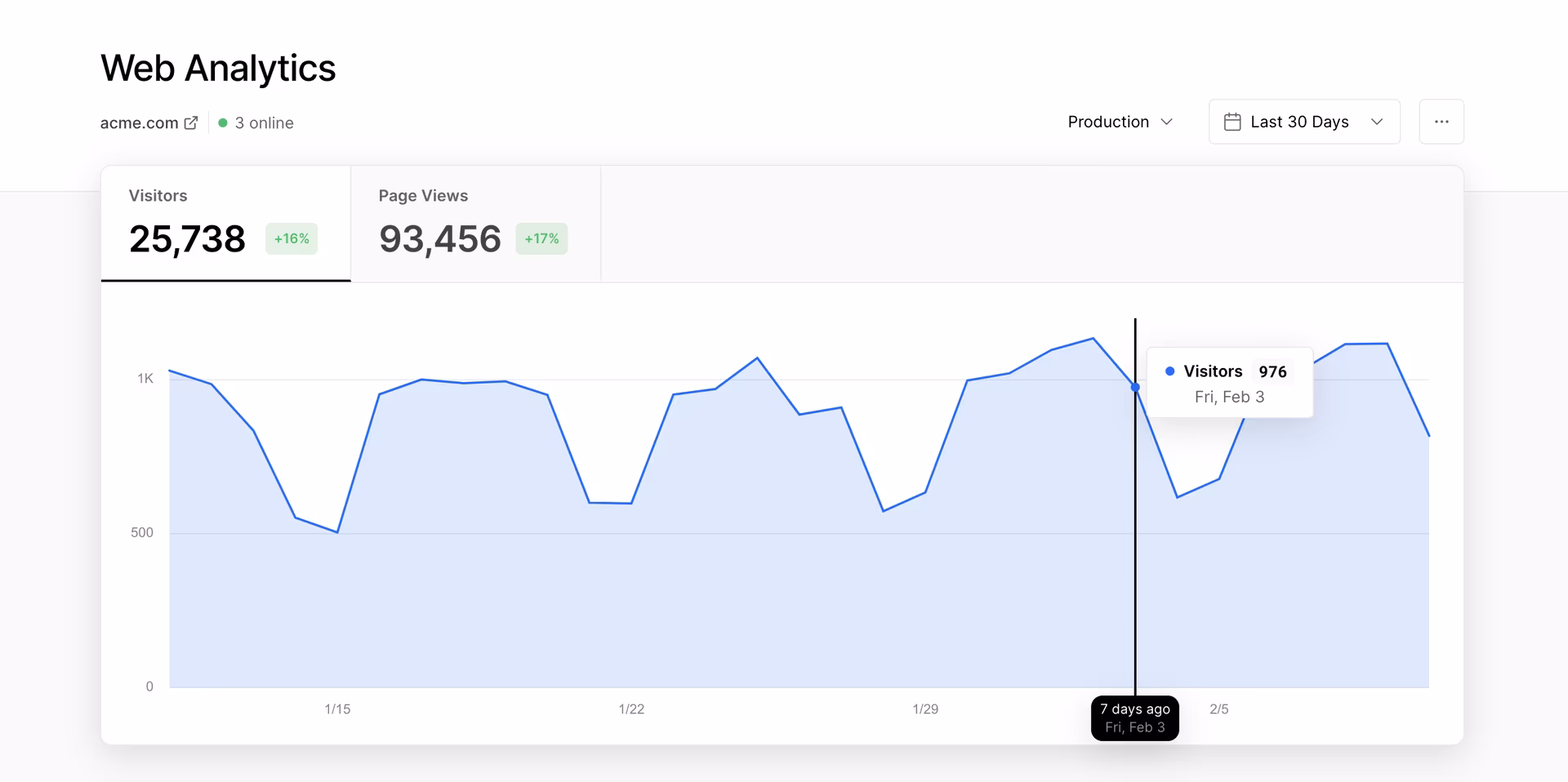Click the blue Visitors legend dot in tooltip
The width and height of the screenshot is (1568, 782).
(x=1169, y=371)
